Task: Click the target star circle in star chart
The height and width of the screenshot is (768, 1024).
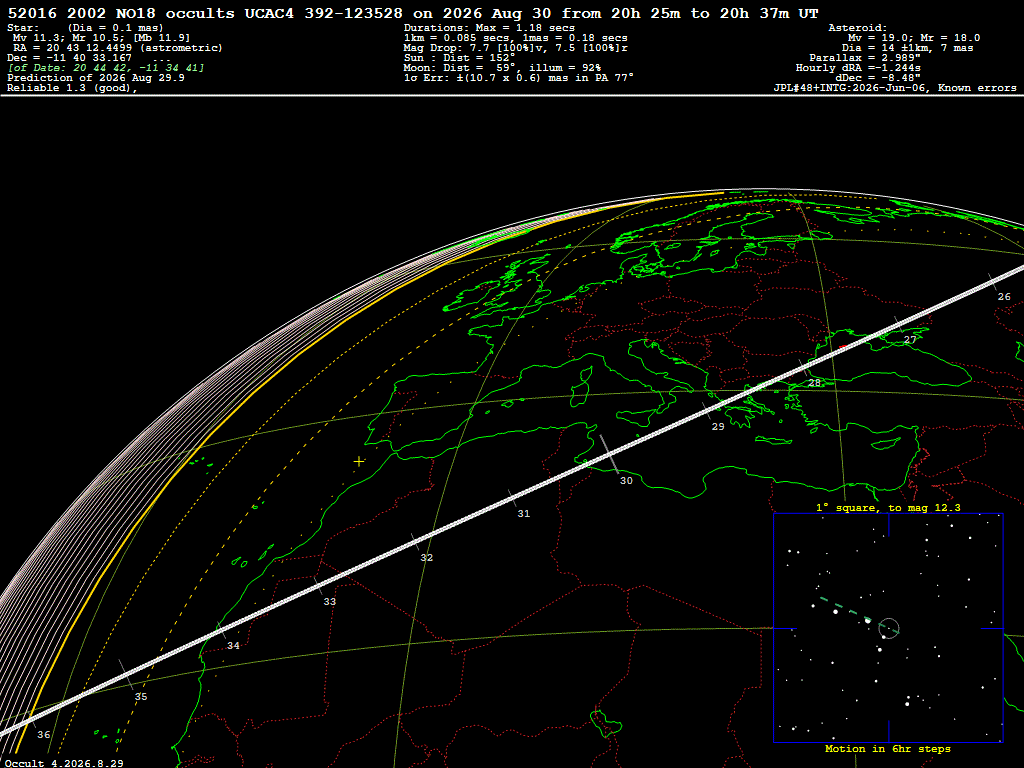Action: [889, 628]
